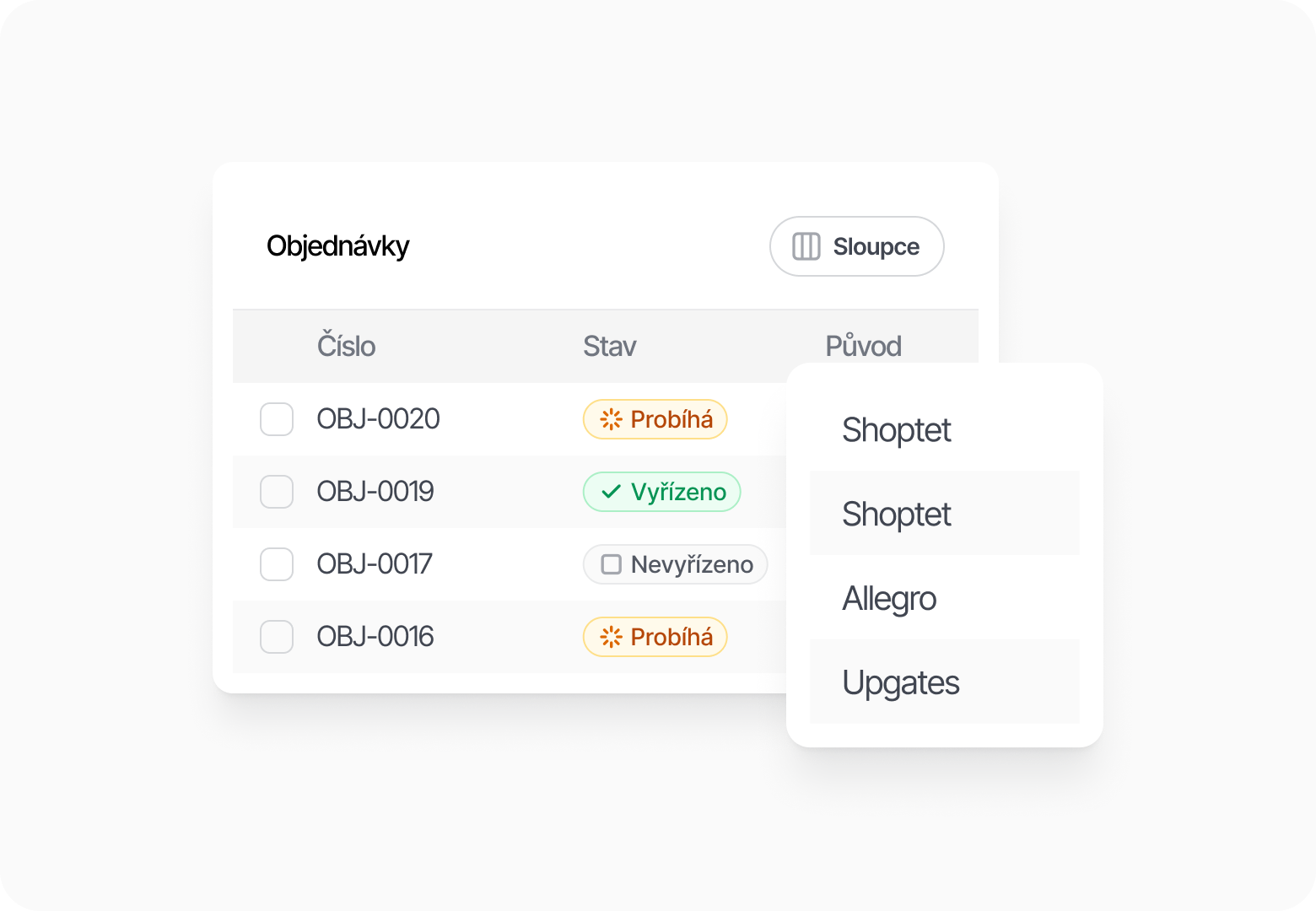Screen dimensions: 1316x911
Task: Tick the checkbox for order OBJ-0020
Action: [277, 419]
